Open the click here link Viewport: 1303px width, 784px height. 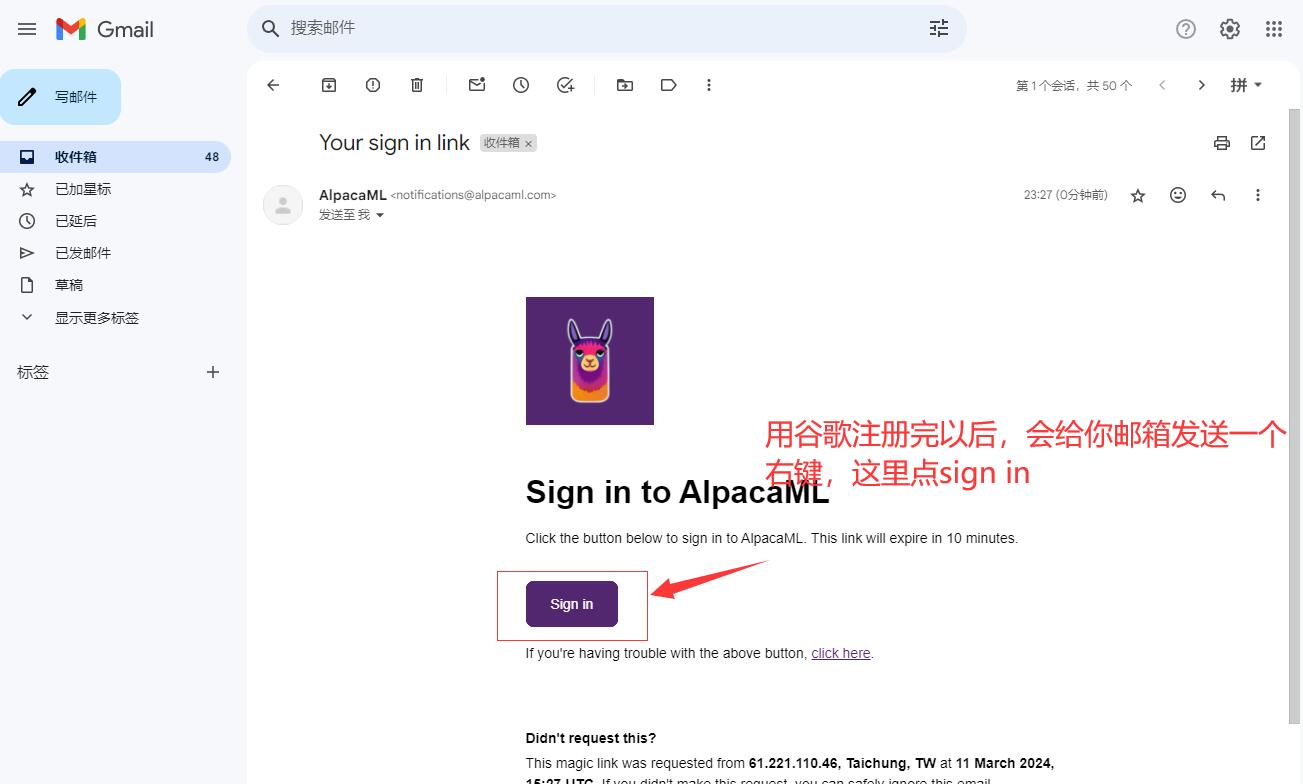(x=841, y=653)
